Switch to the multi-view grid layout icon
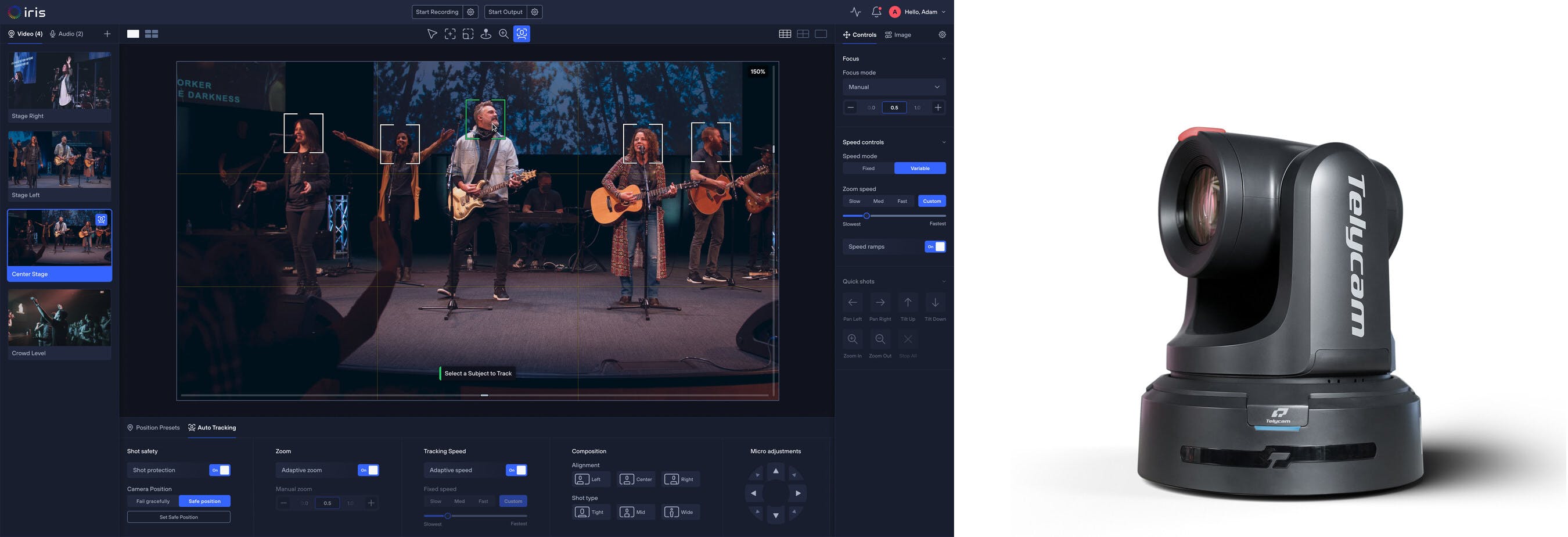 coord(152,34)
